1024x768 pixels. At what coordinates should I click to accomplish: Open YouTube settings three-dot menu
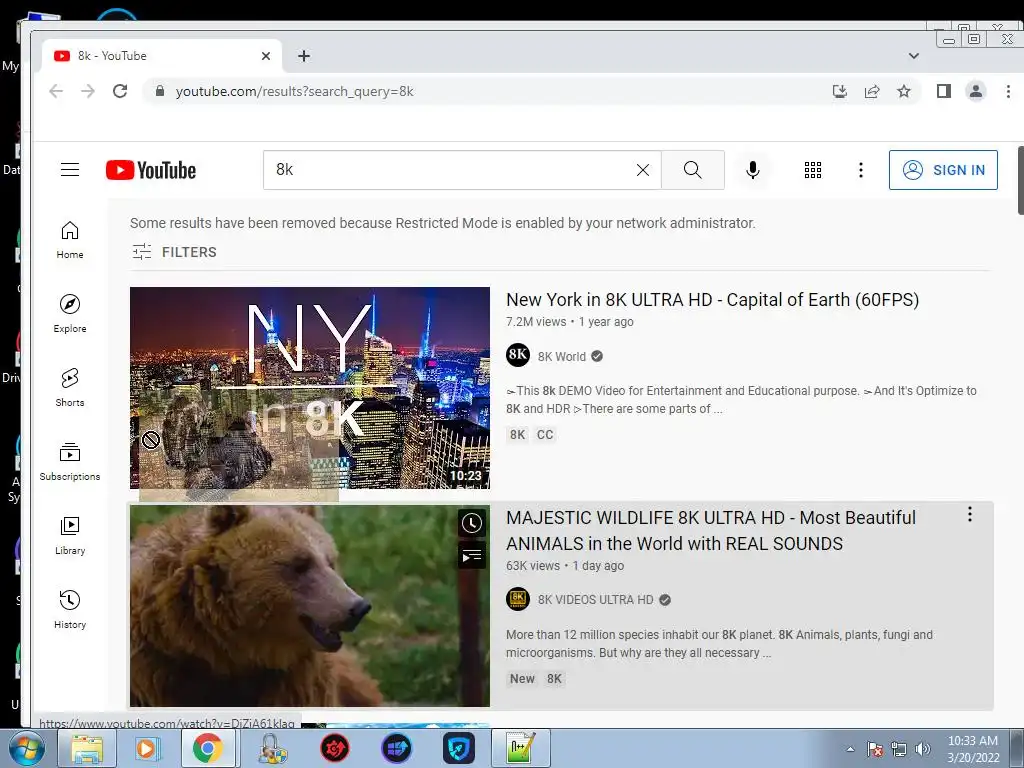tap(861, 170)
